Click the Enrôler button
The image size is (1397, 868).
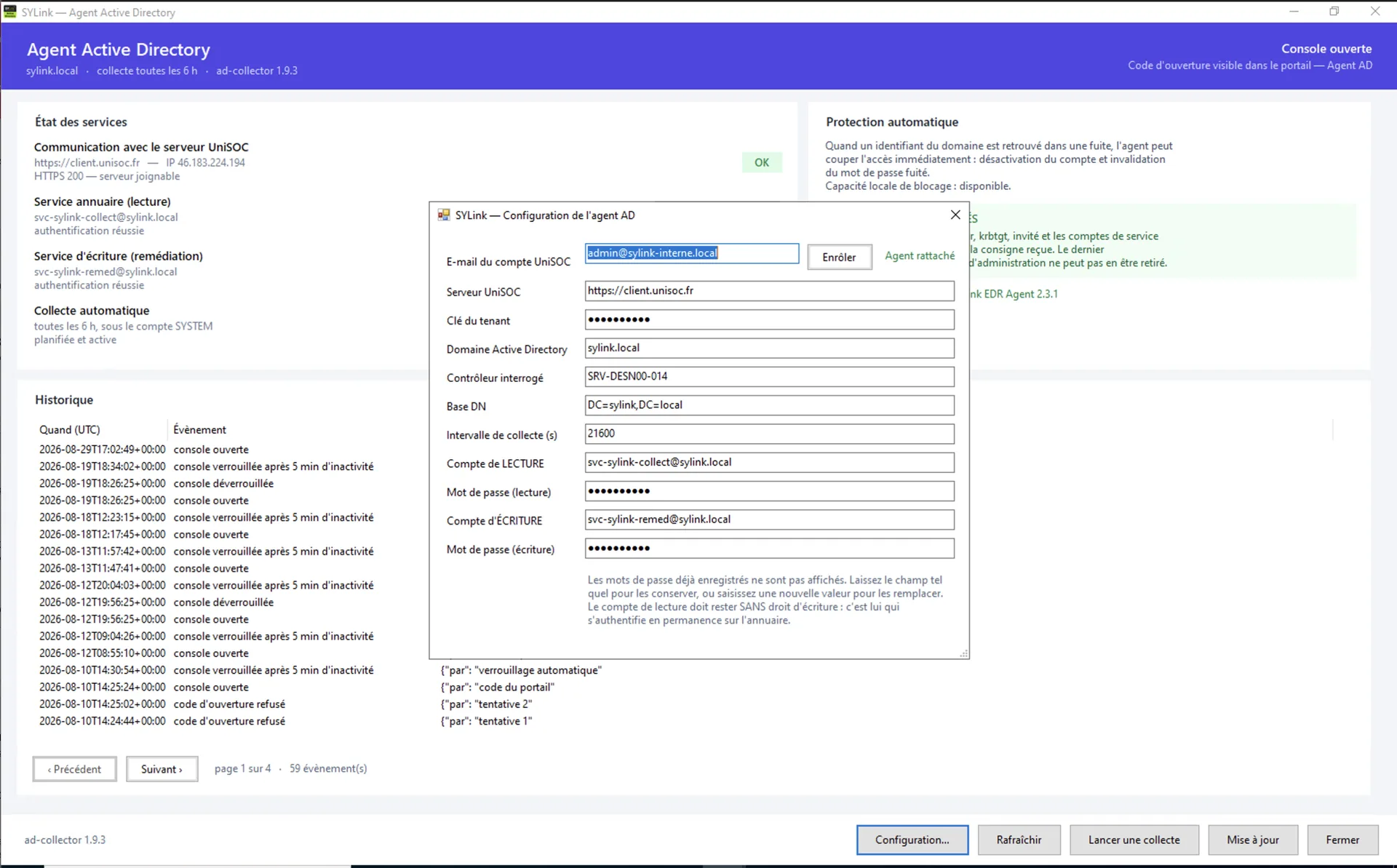pyautogui.click(x=839, y=257)
